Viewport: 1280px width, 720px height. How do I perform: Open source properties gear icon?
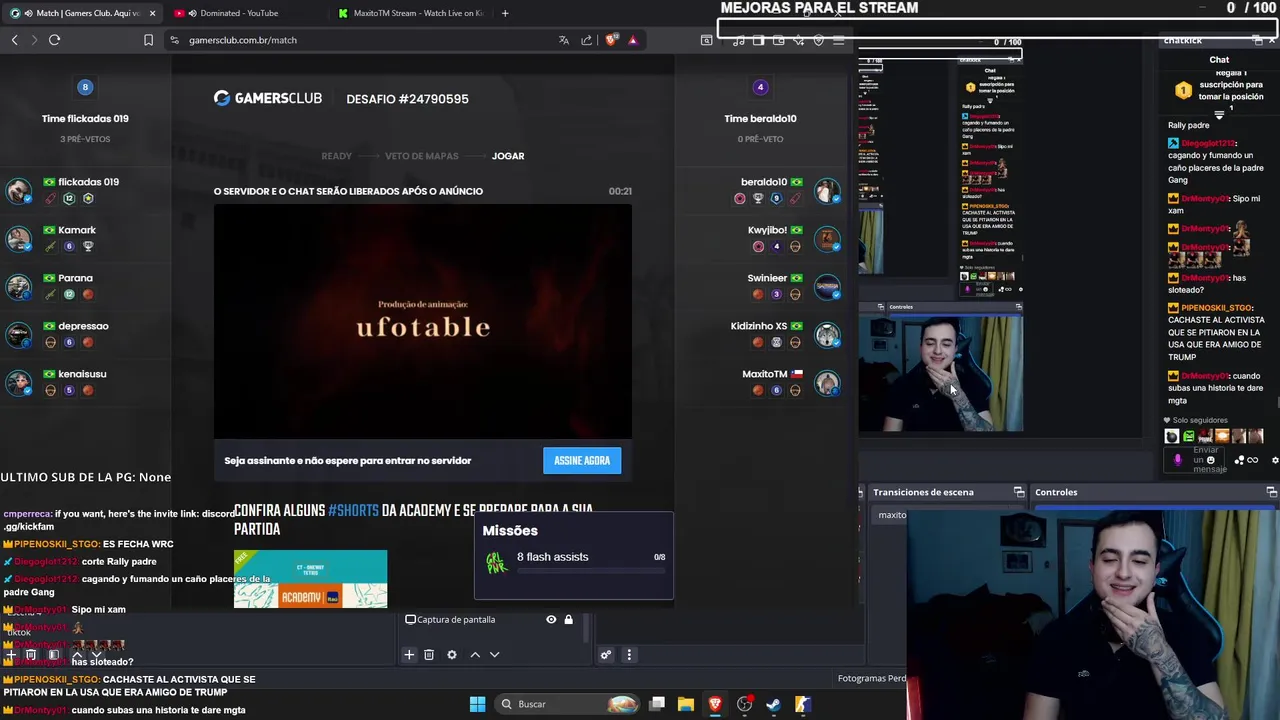(x=452, y=655)
